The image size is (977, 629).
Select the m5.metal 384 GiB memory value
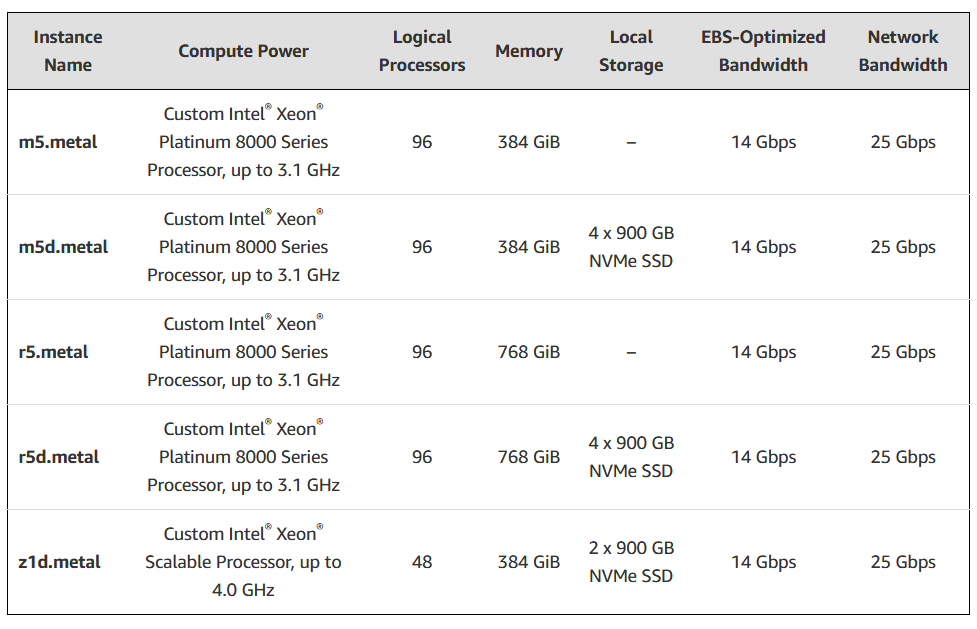(x=529, y=142)
